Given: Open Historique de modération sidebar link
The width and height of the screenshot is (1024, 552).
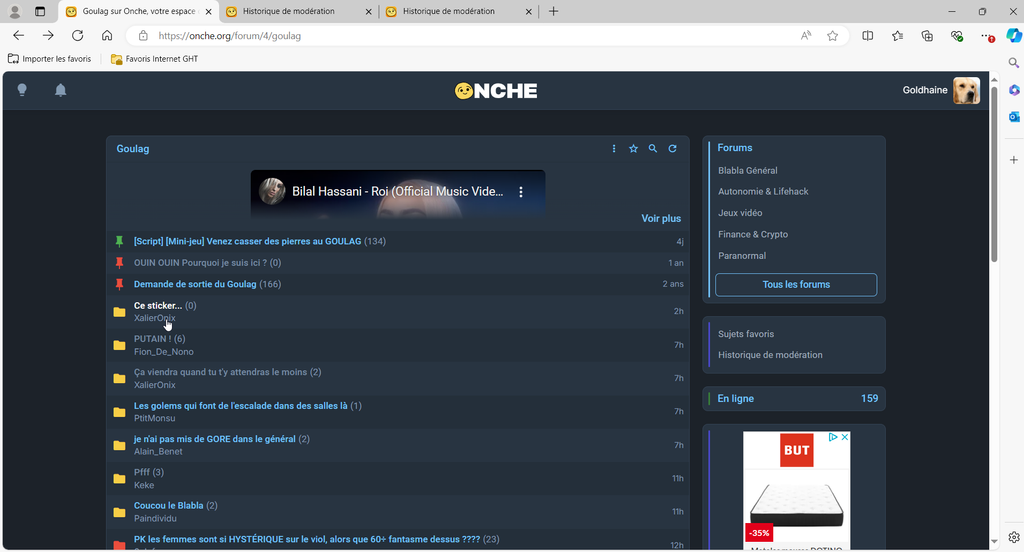Looking at the screenshot, I should pos(770,355).
